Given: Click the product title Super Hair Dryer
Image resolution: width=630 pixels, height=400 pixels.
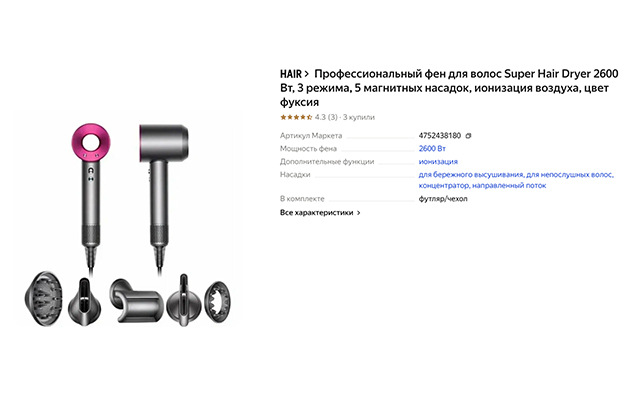Looking at the screenshot, I should tap(449, 88).
